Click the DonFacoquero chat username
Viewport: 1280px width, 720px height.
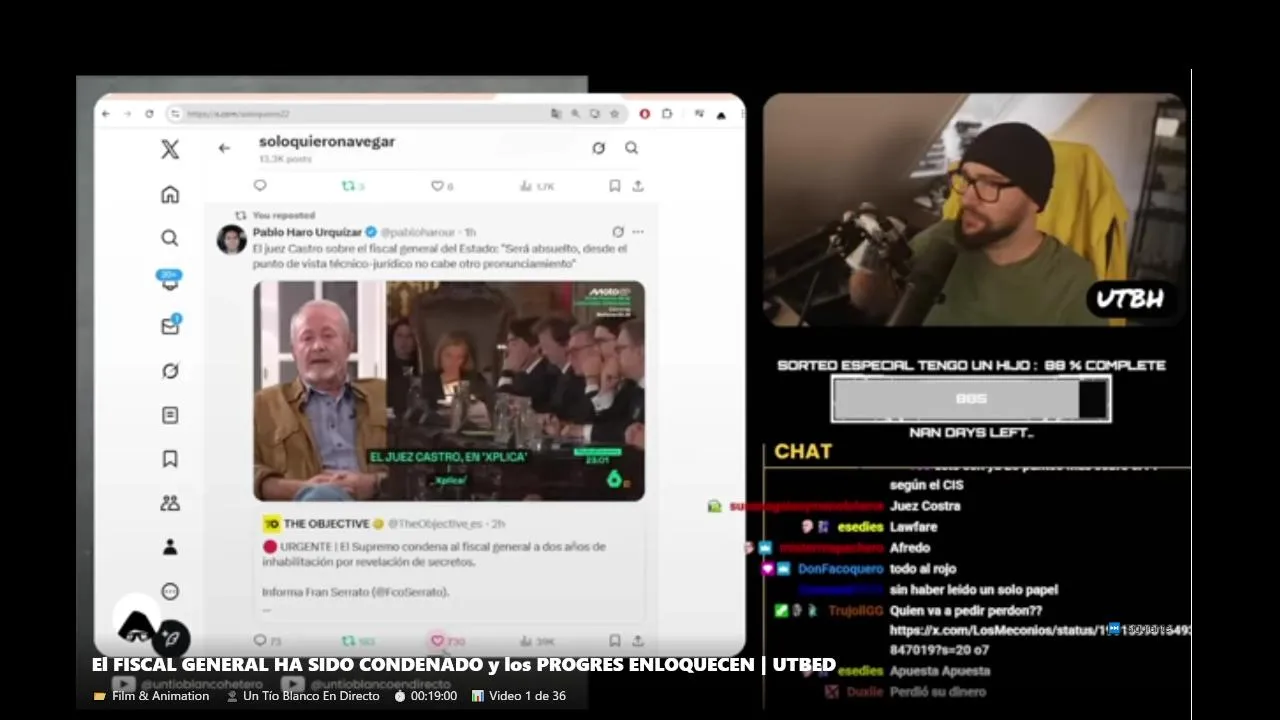[840, 569]
